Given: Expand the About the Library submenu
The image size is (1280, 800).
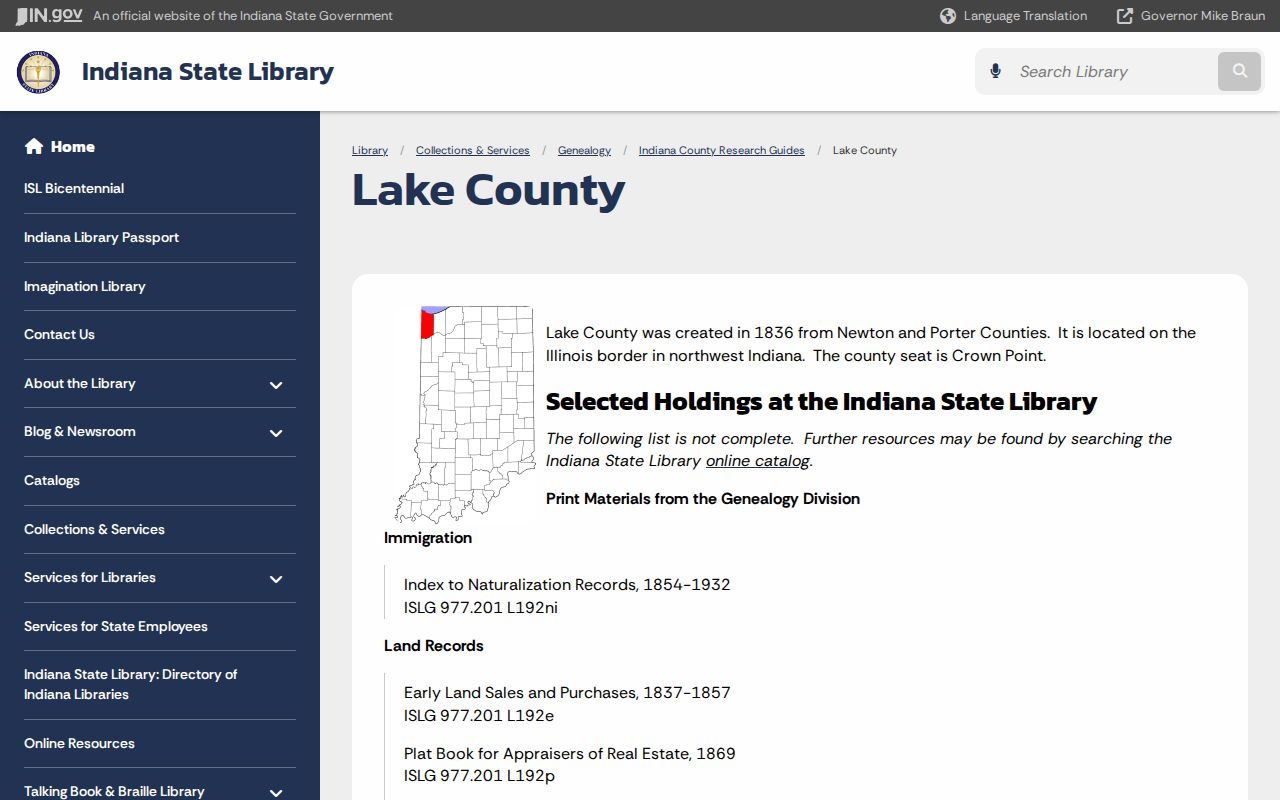Looking at the screenshot, I should point(276,385).
